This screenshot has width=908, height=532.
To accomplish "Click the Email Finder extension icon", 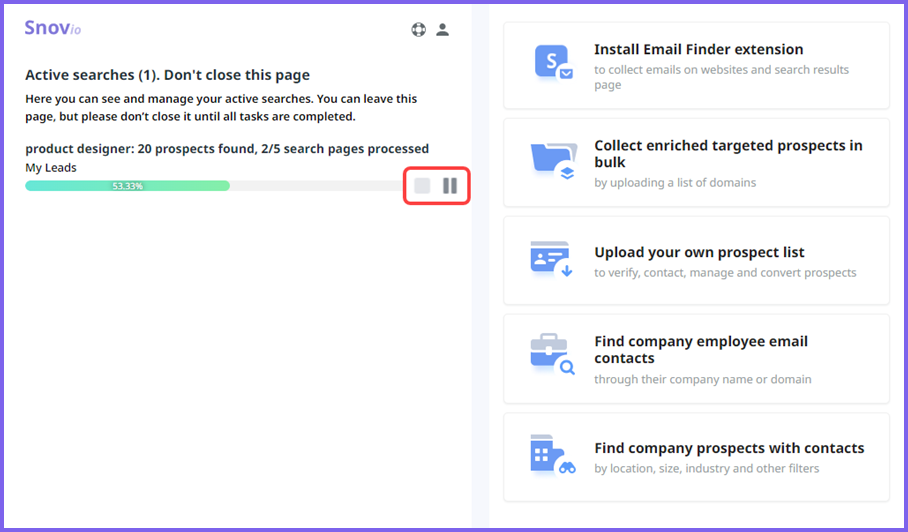I will point(554,63).
